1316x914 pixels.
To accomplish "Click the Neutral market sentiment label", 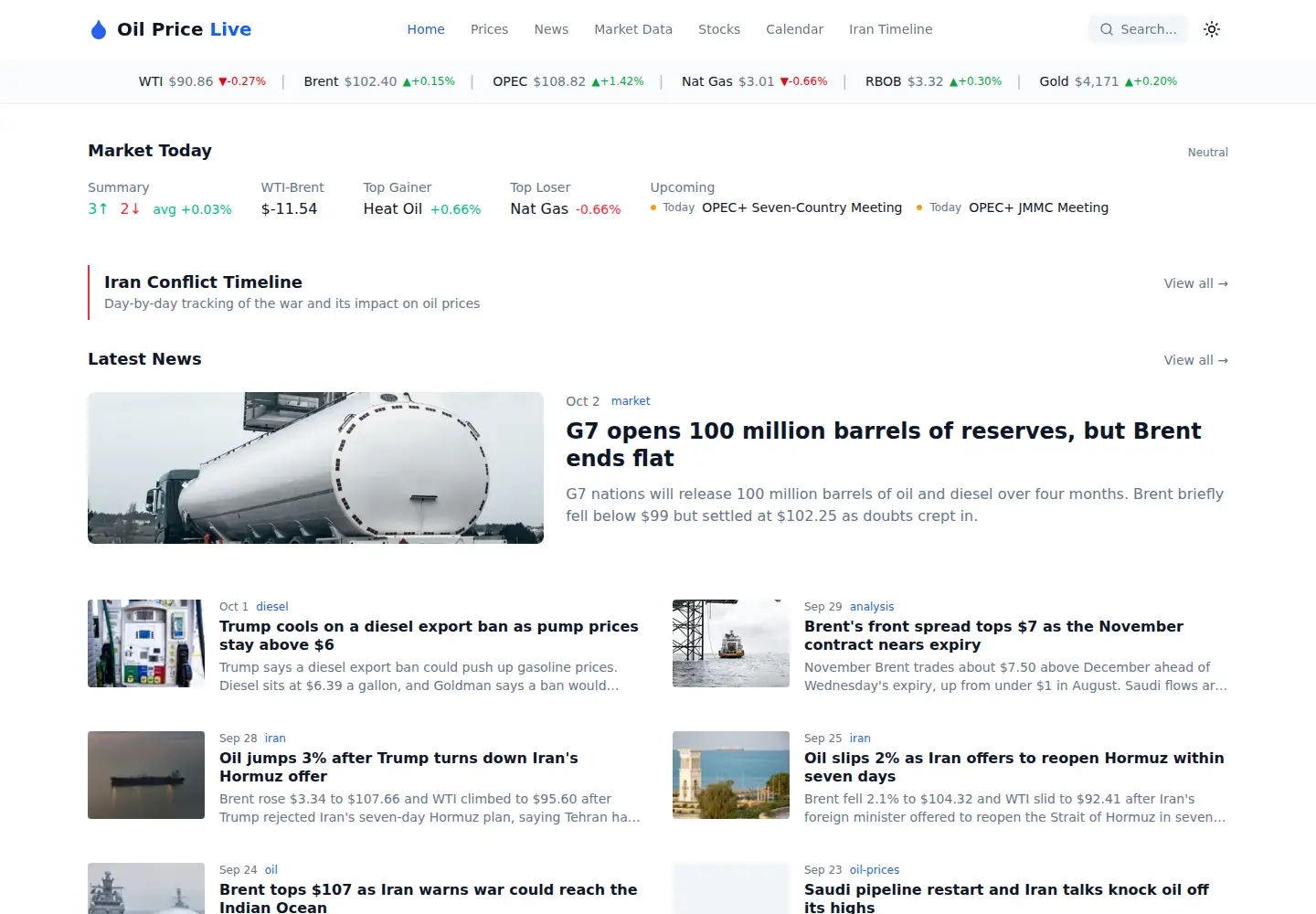I will (1207, 153).
